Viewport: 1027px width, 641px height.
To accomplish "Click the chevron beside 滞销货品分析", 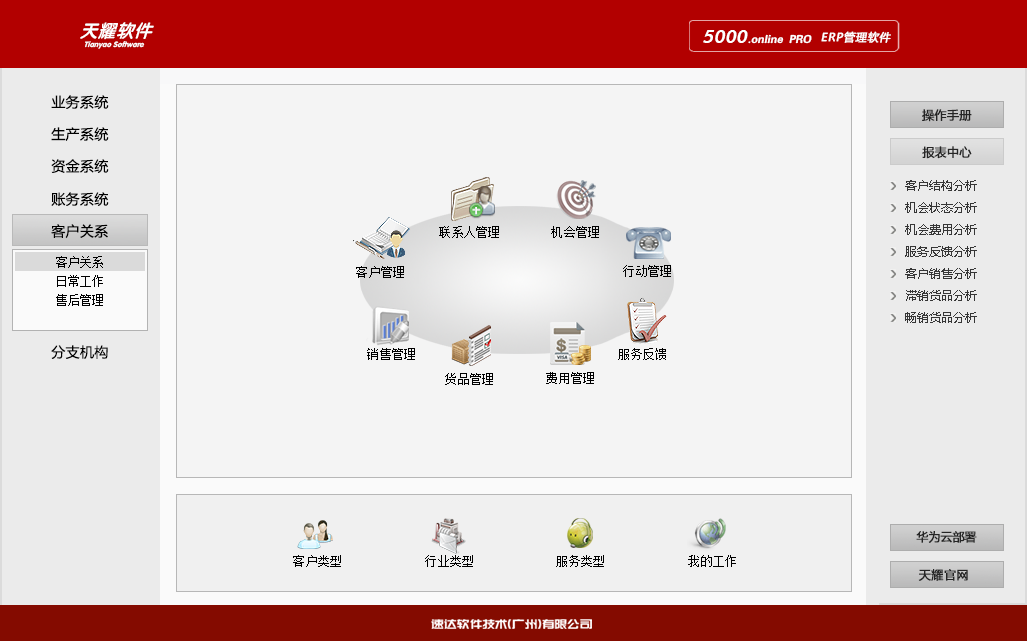I will click(x=893, y=296).
